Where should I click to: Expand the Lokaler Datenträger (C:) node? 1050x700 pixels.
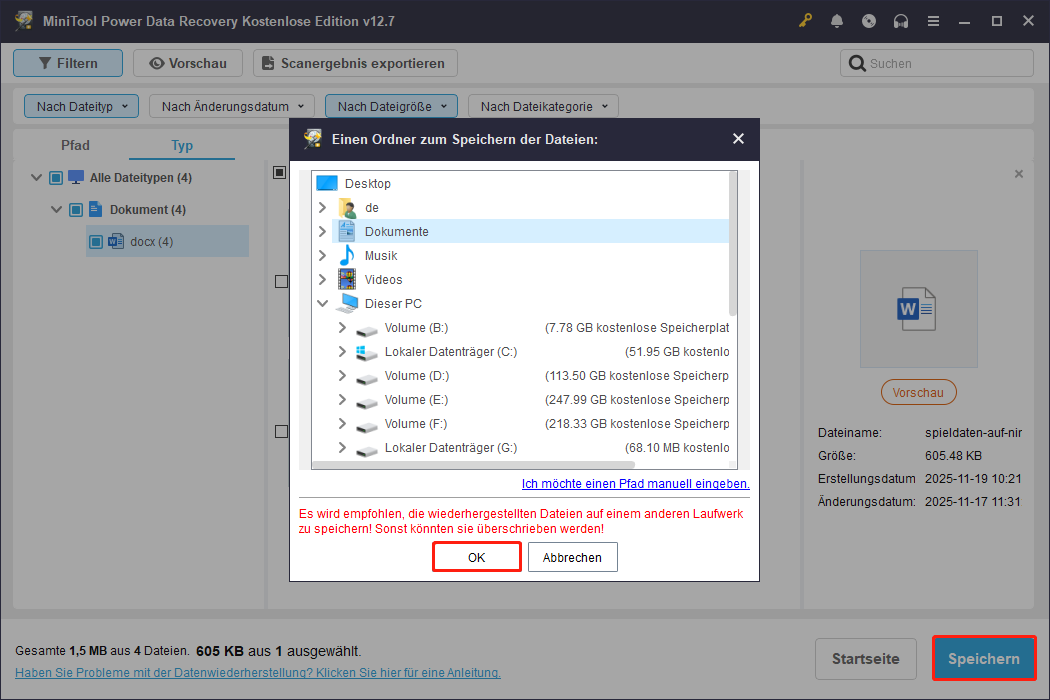[342, 352]
